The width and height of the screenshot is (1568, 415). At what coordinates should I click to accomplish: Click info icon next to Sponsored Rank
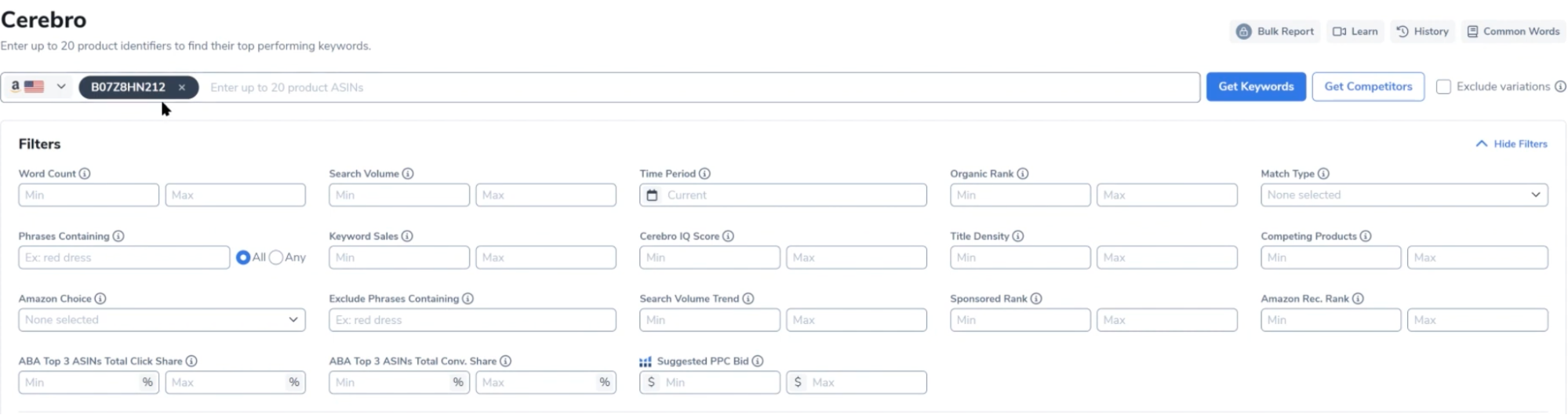[1036, 299]
